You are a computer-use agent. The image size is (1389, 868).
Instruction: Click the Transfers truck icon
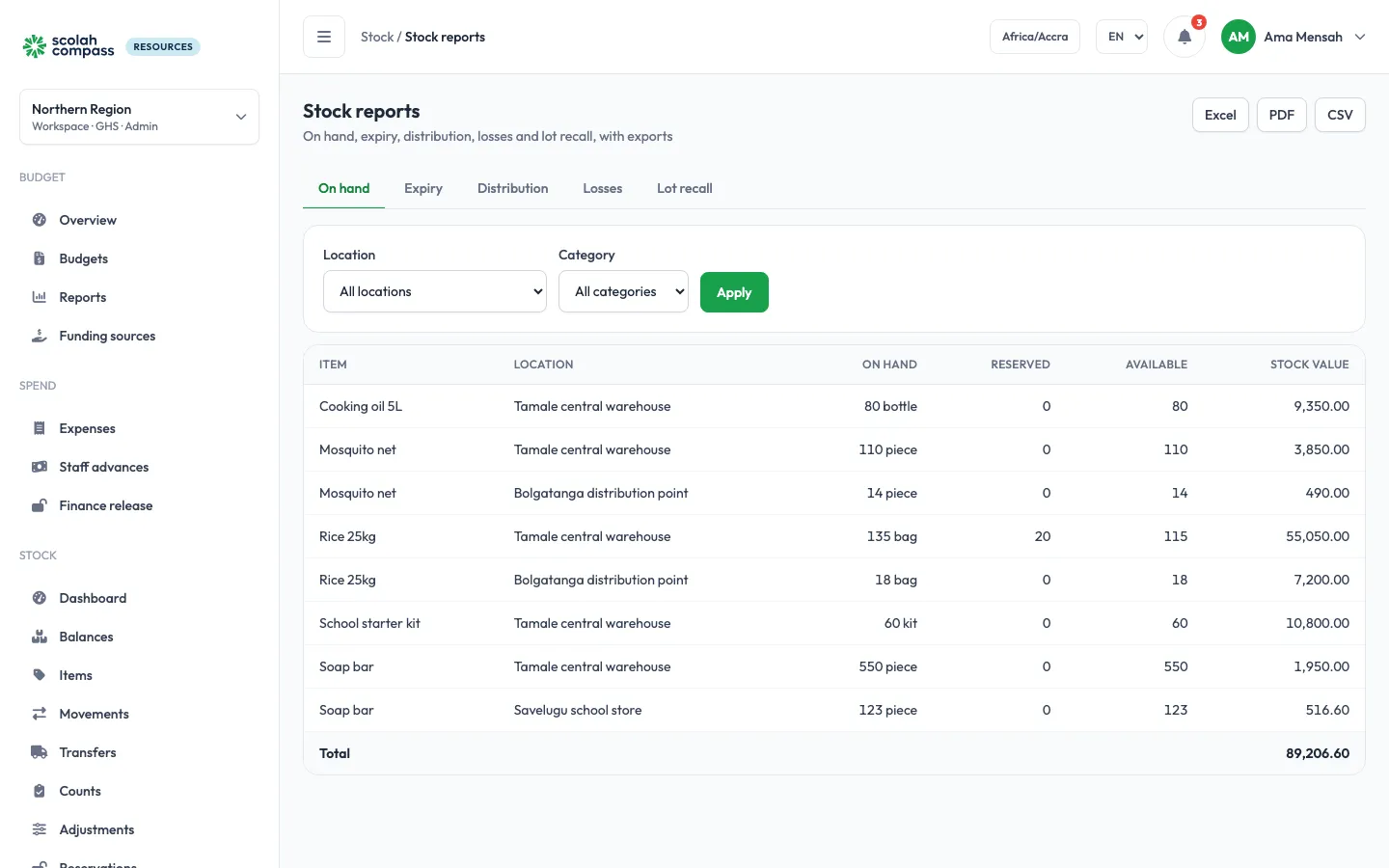pyautogui.click(x=40, y=752)
